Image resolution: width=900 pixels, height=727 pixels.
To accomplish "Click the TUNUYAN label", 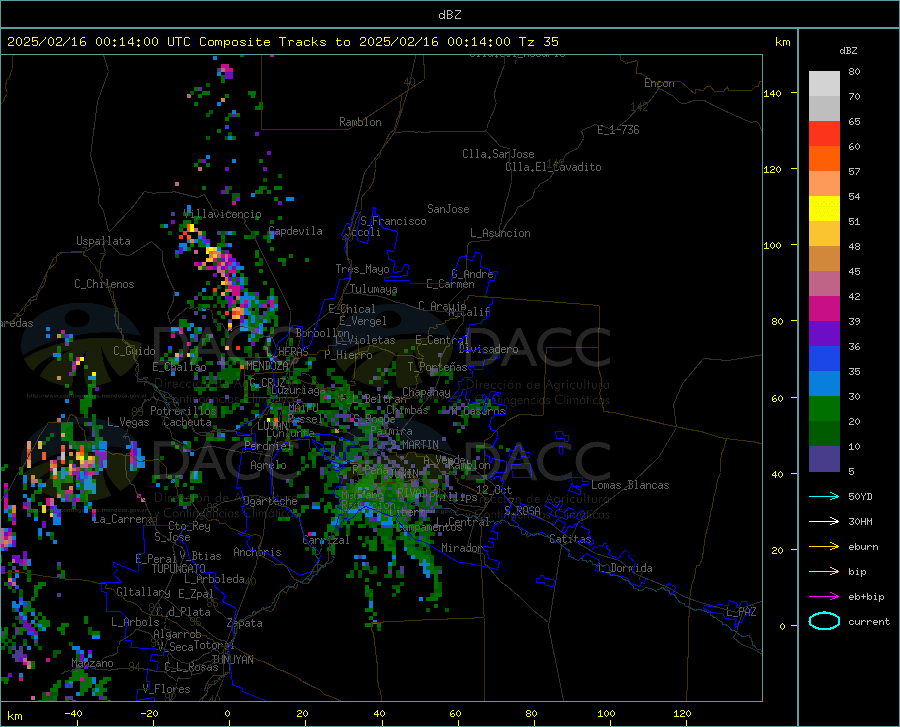I will (x=232, y=660).
